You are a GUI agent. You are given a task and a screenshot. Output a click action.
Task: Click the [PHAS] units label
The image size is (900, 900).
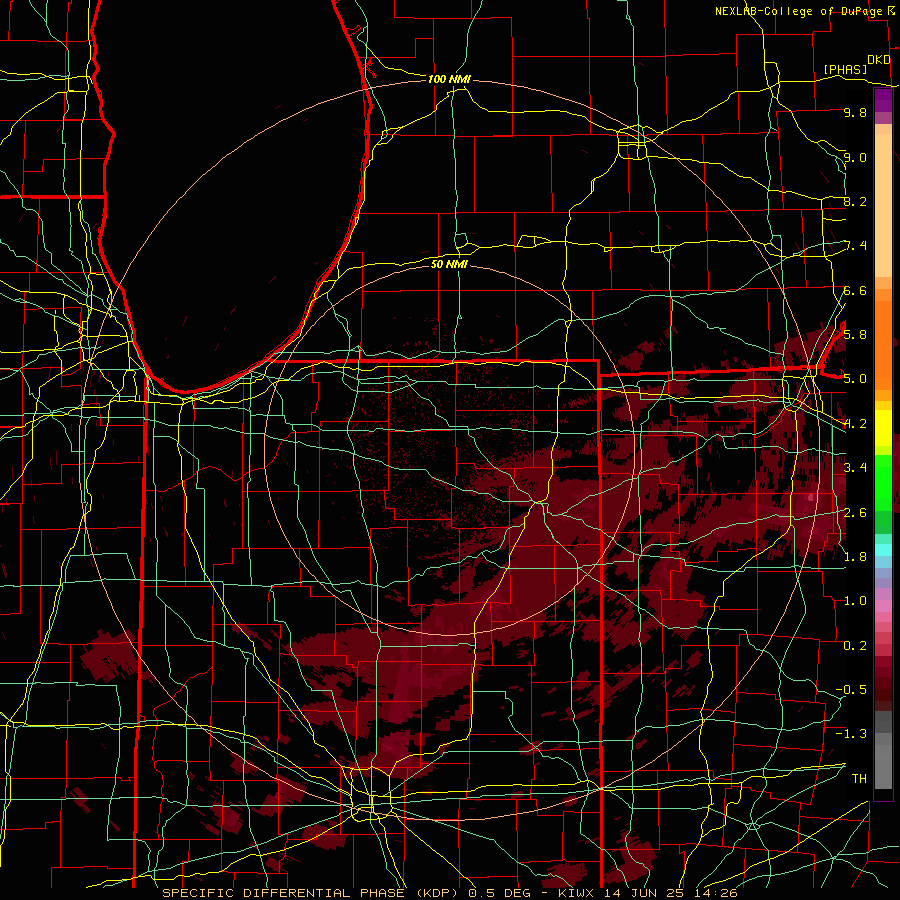845,69
